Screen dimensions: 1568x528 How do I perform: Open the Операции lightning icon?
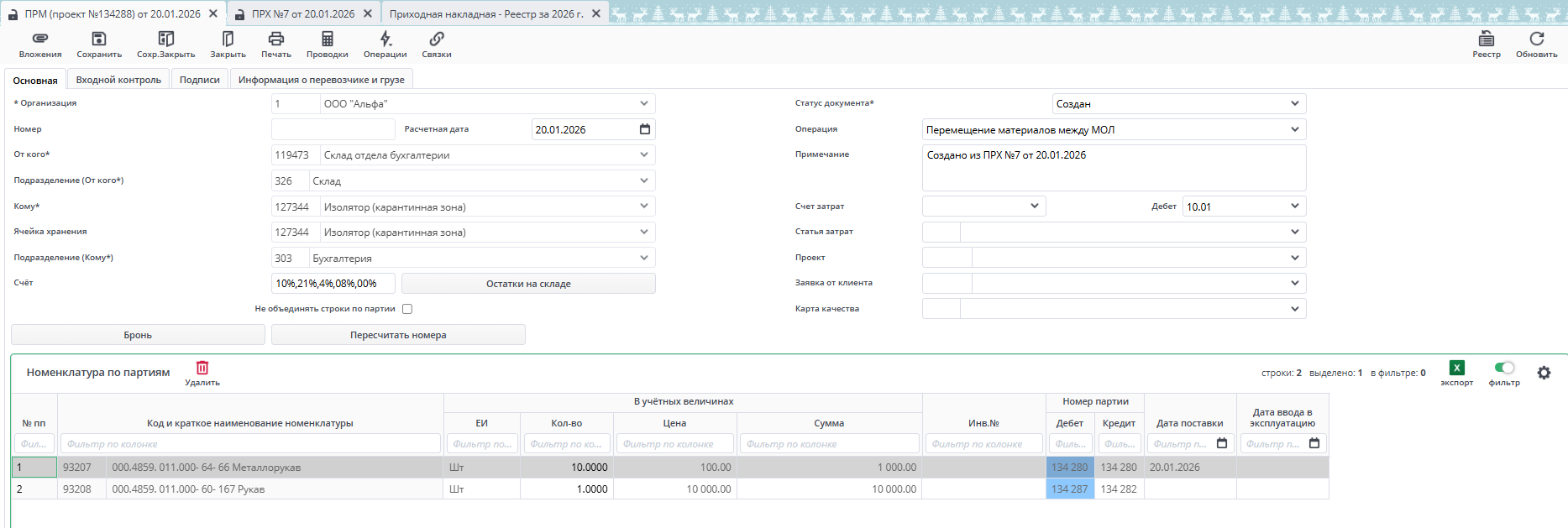click(385, 39)
